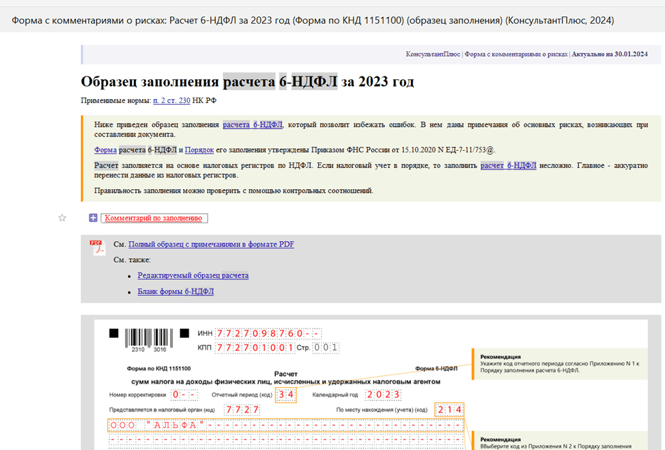Open Полный образец с примечаниями PDF link

click(211, 244)
